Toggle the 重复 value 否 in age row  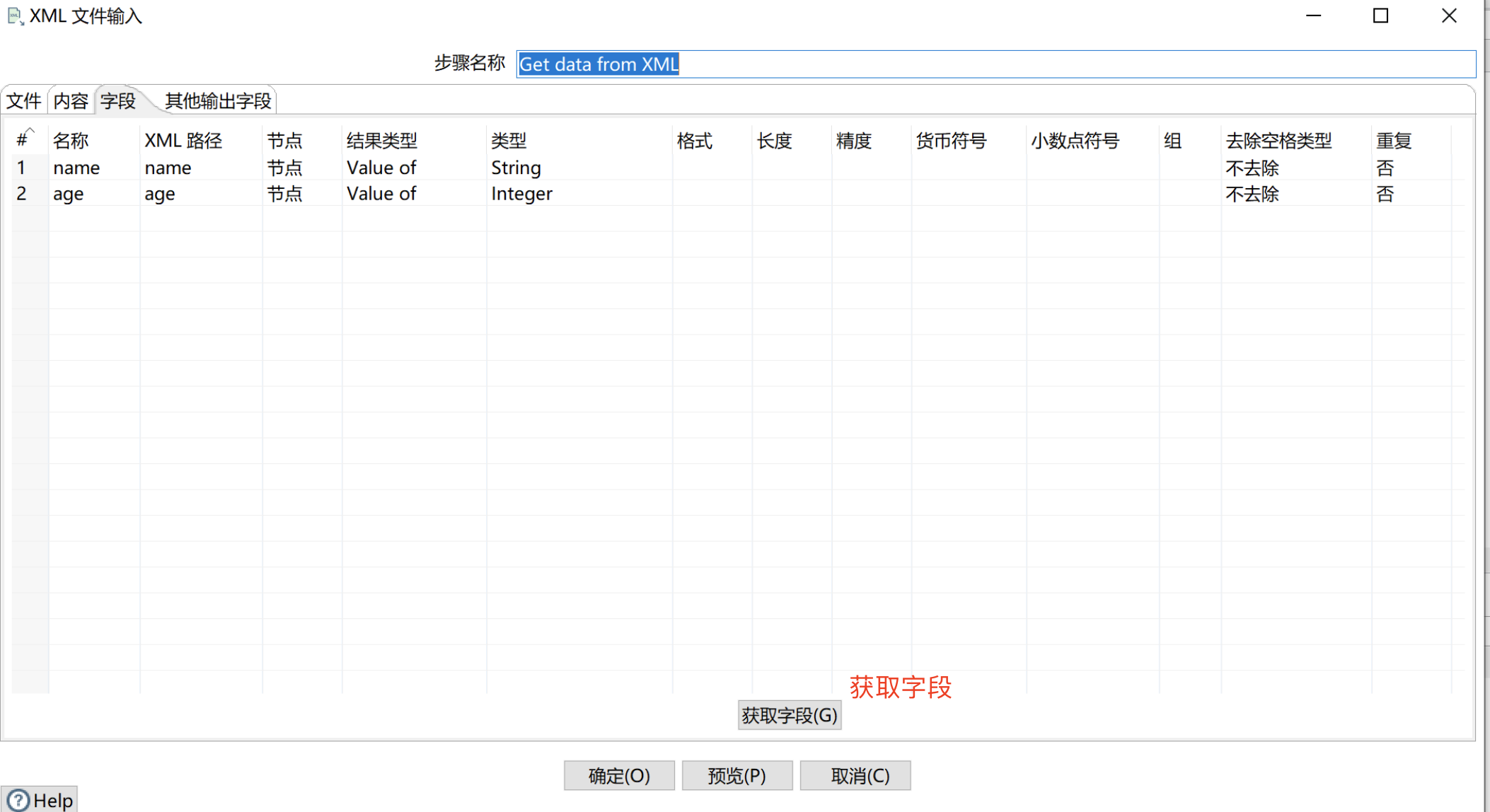pyautogui.click(x=1385, y=194)
